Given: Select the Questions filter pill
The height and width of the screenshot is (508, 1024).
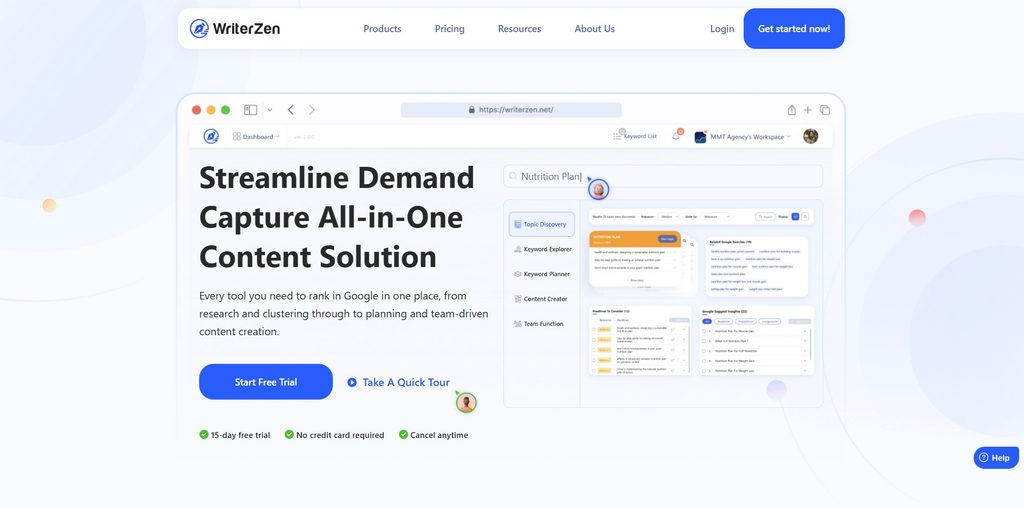Looking at the screenshot, I should pyautogui.click(x=724, y=321).
